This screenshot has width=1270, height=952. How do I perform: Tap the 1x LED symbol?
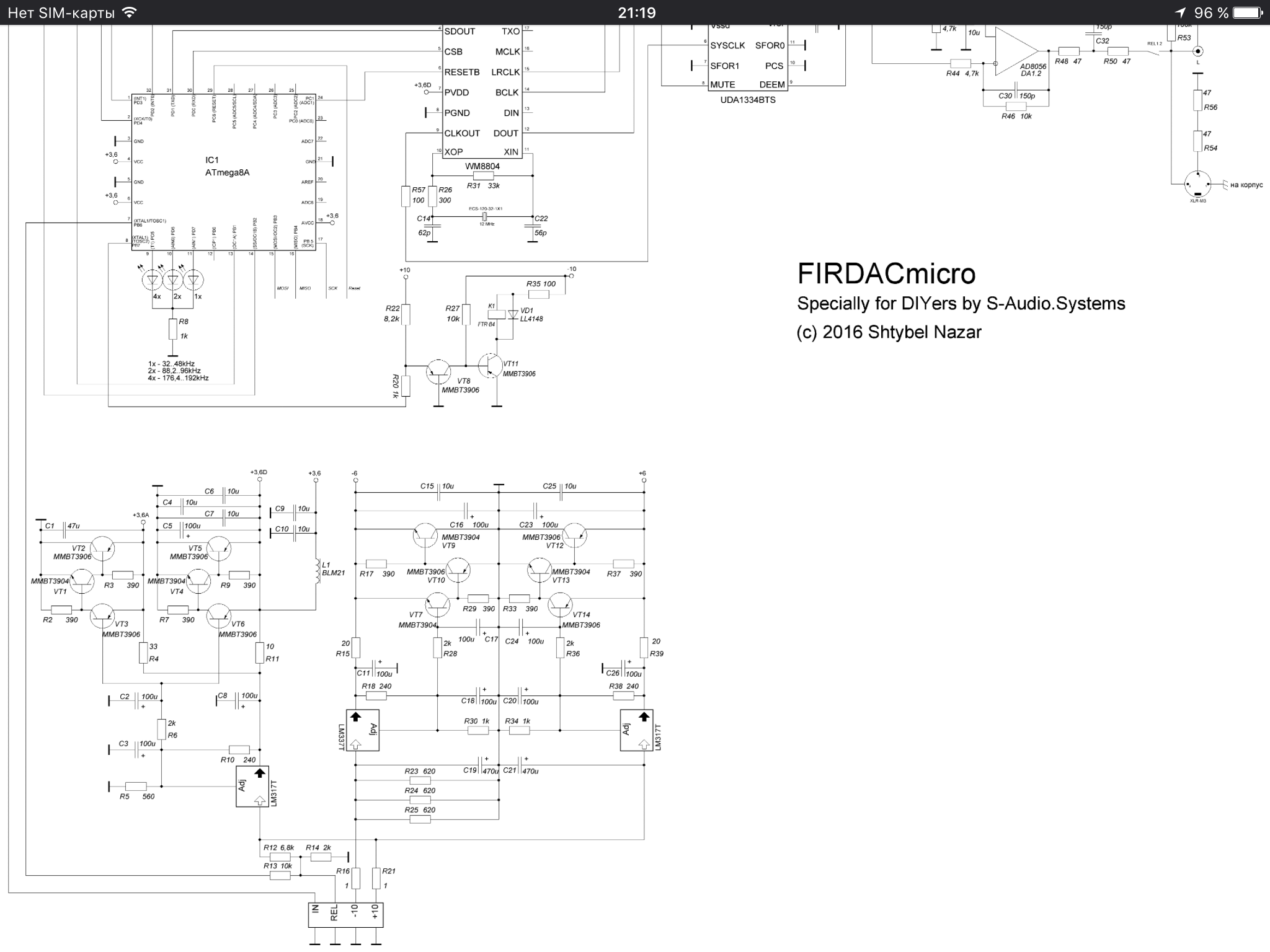(x=193, y=280)
